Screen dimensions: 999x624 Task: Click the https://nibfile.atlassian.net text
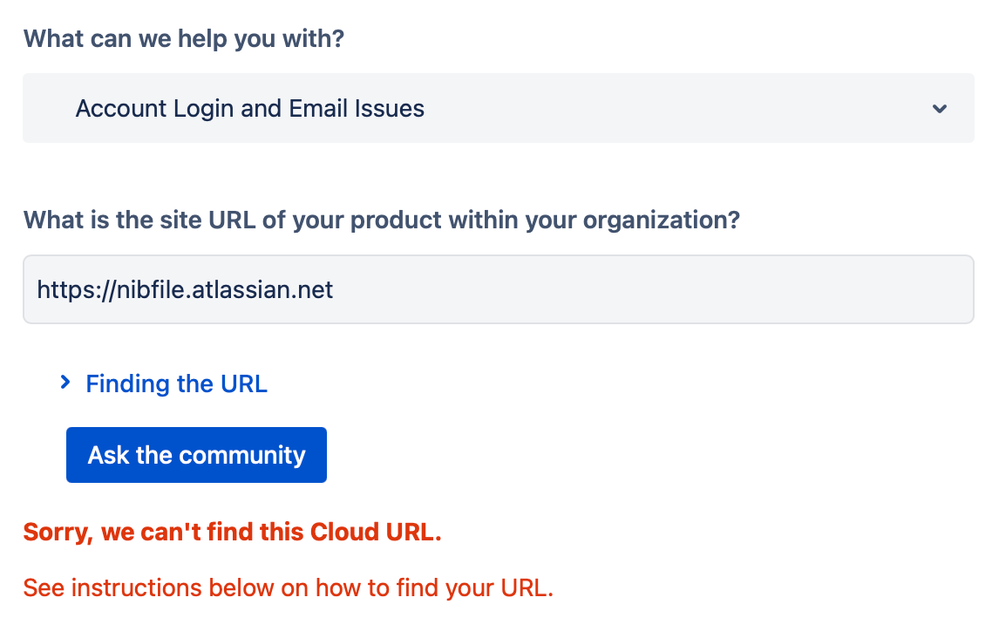[185, 290]
